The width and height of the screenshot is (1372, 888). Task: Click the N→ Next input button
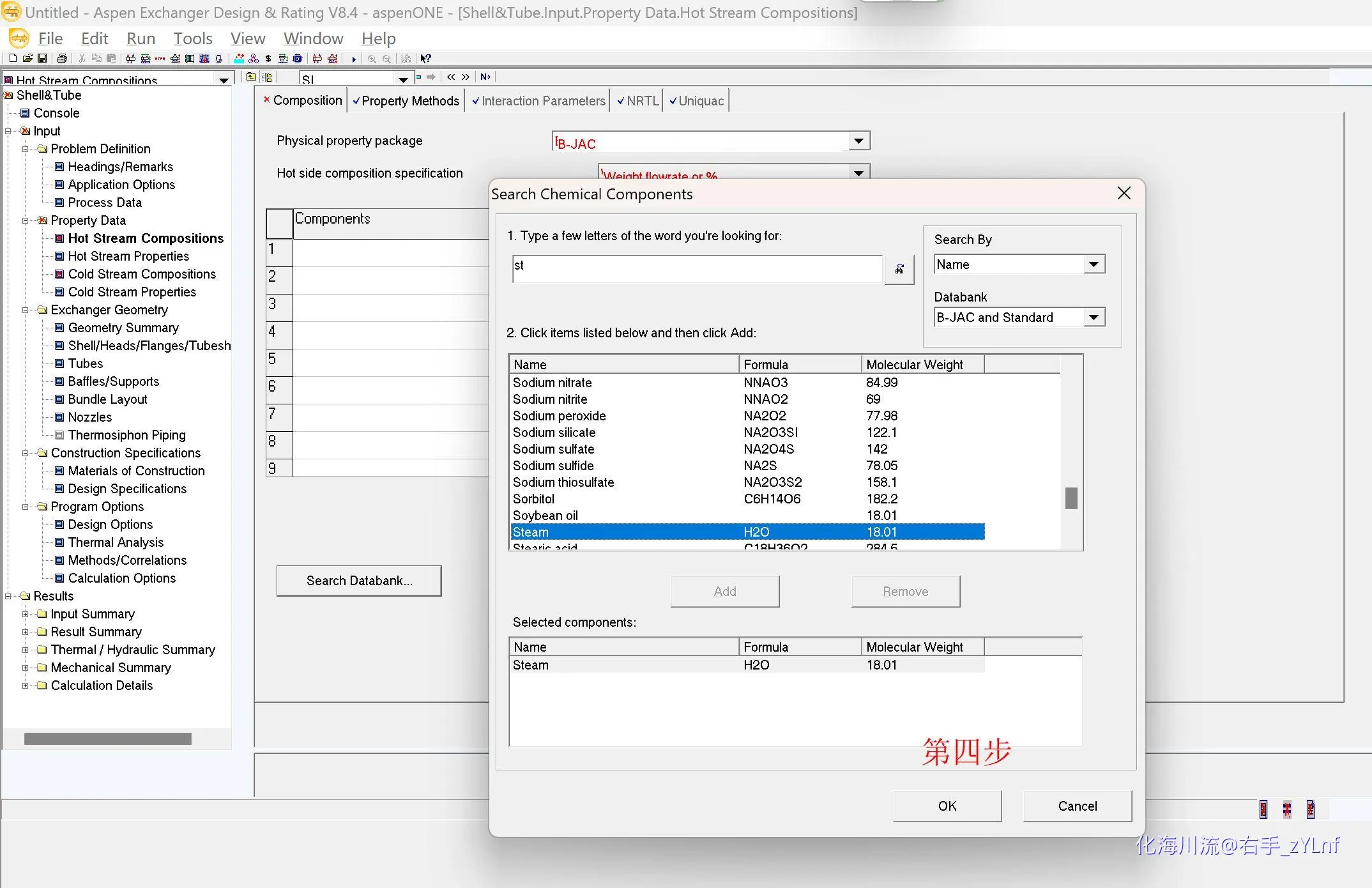pos(485,77)
